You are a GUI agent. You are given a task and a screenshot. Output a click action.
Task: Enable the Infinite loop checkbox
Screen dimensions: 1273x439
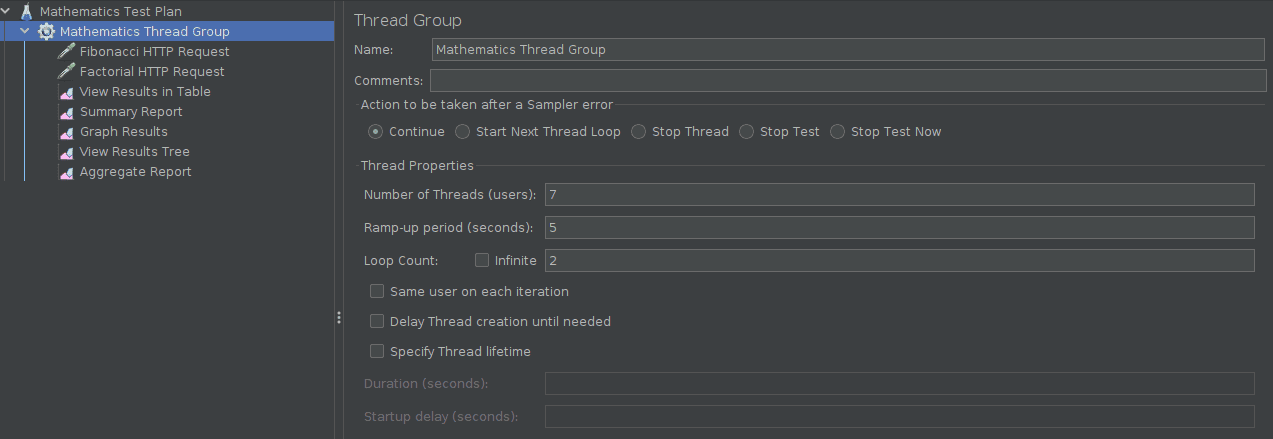click(482, 261)
